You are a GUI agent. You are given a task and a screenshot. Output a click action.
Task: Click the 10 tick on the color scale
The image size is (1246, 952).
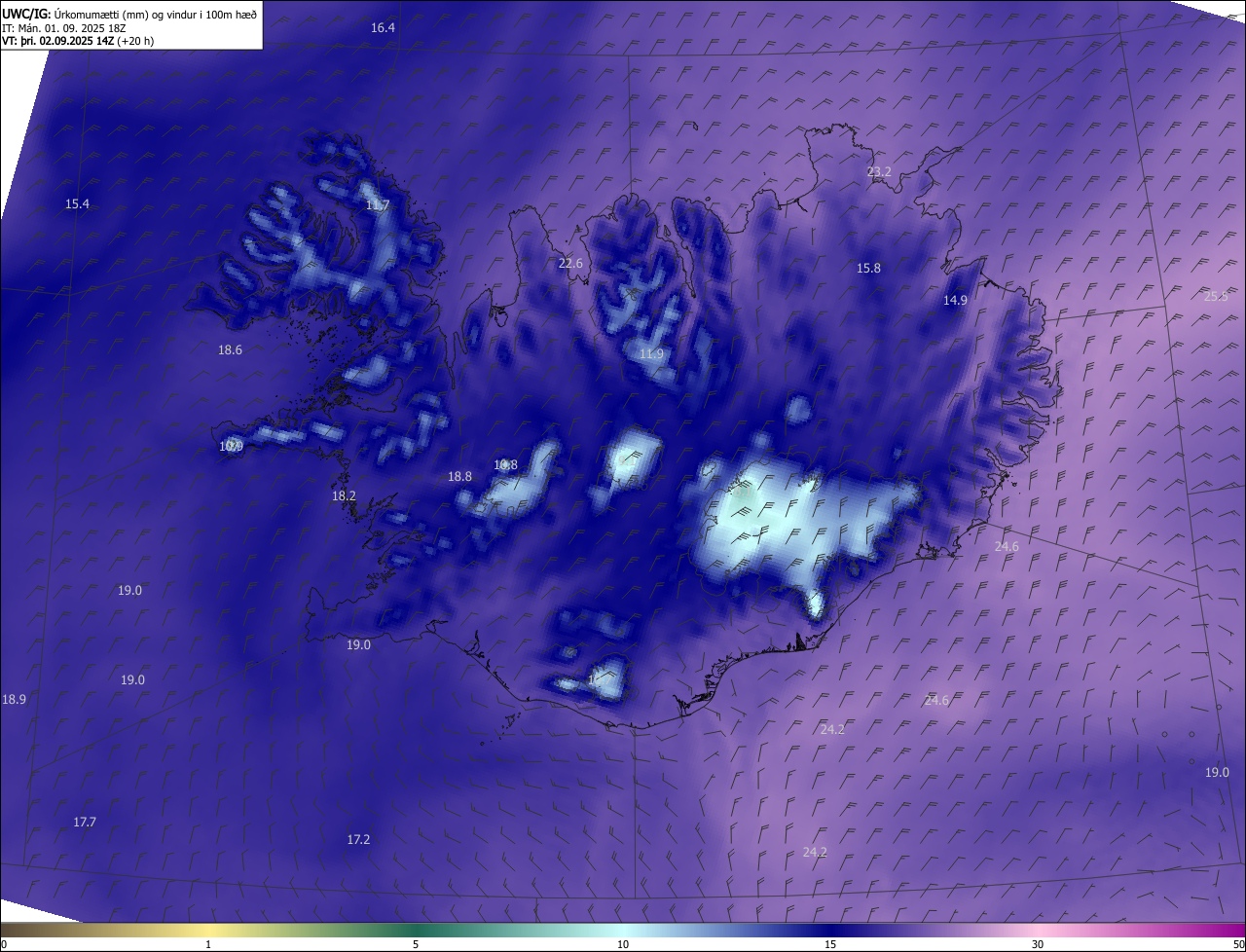click(x=623, y=945)
